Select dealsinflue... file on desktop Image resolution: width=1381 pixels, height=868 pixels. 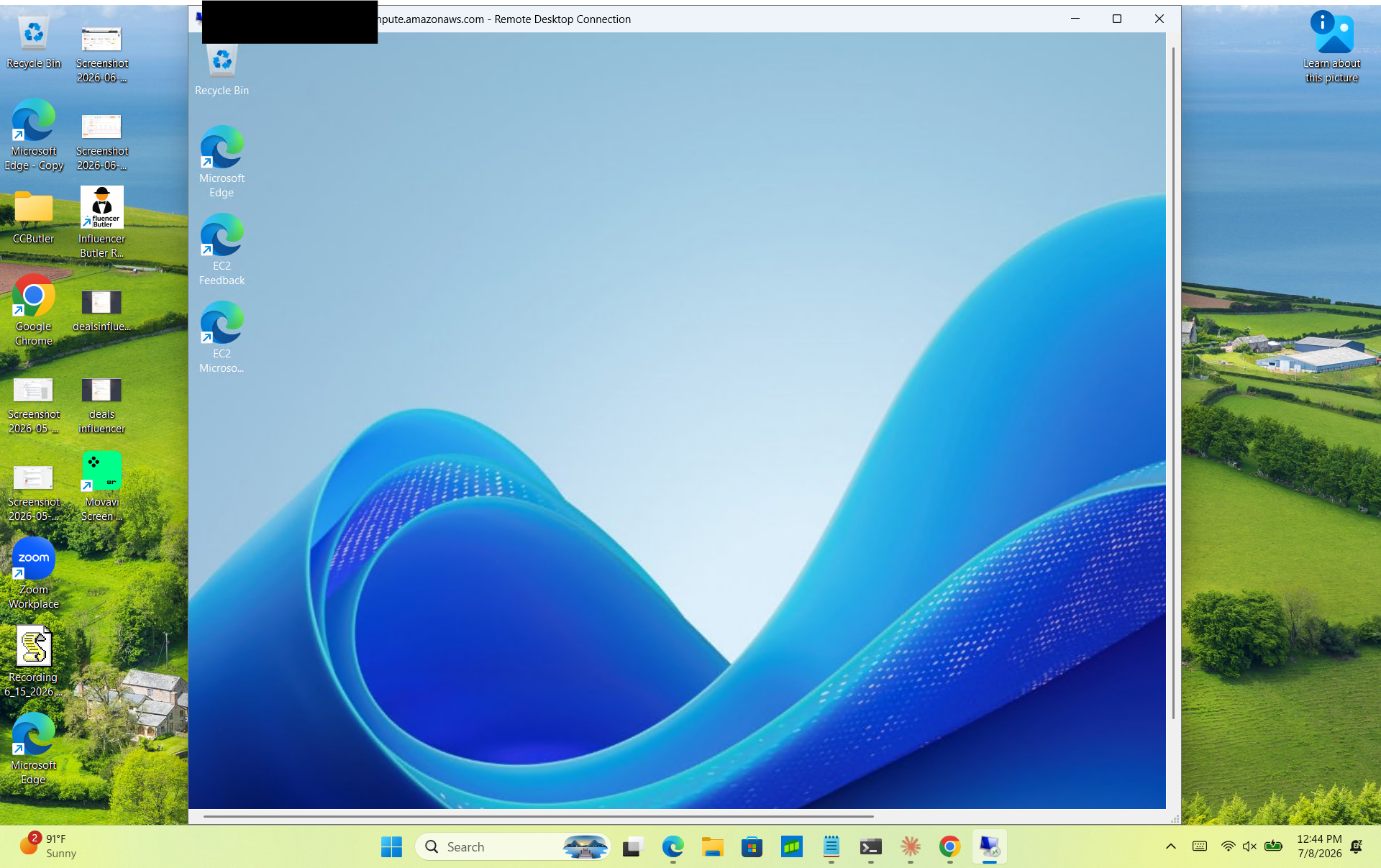[101, 311]
